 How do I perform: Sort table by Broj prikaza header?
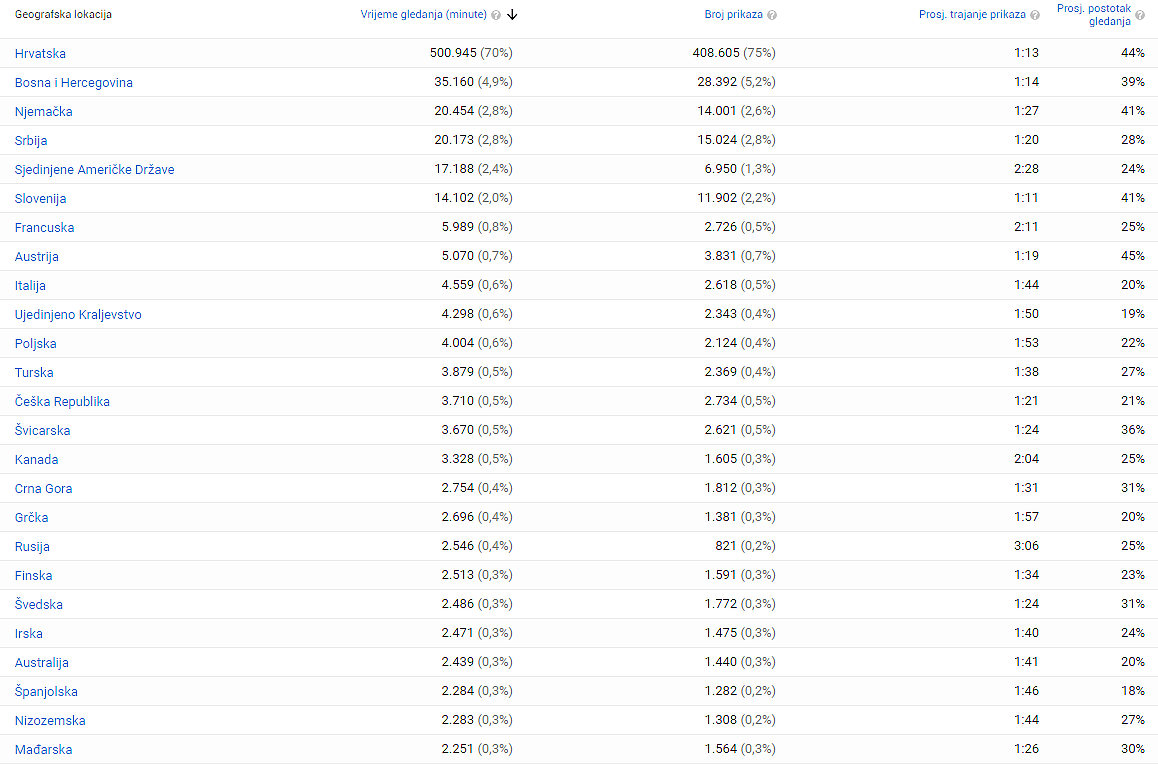733,15
